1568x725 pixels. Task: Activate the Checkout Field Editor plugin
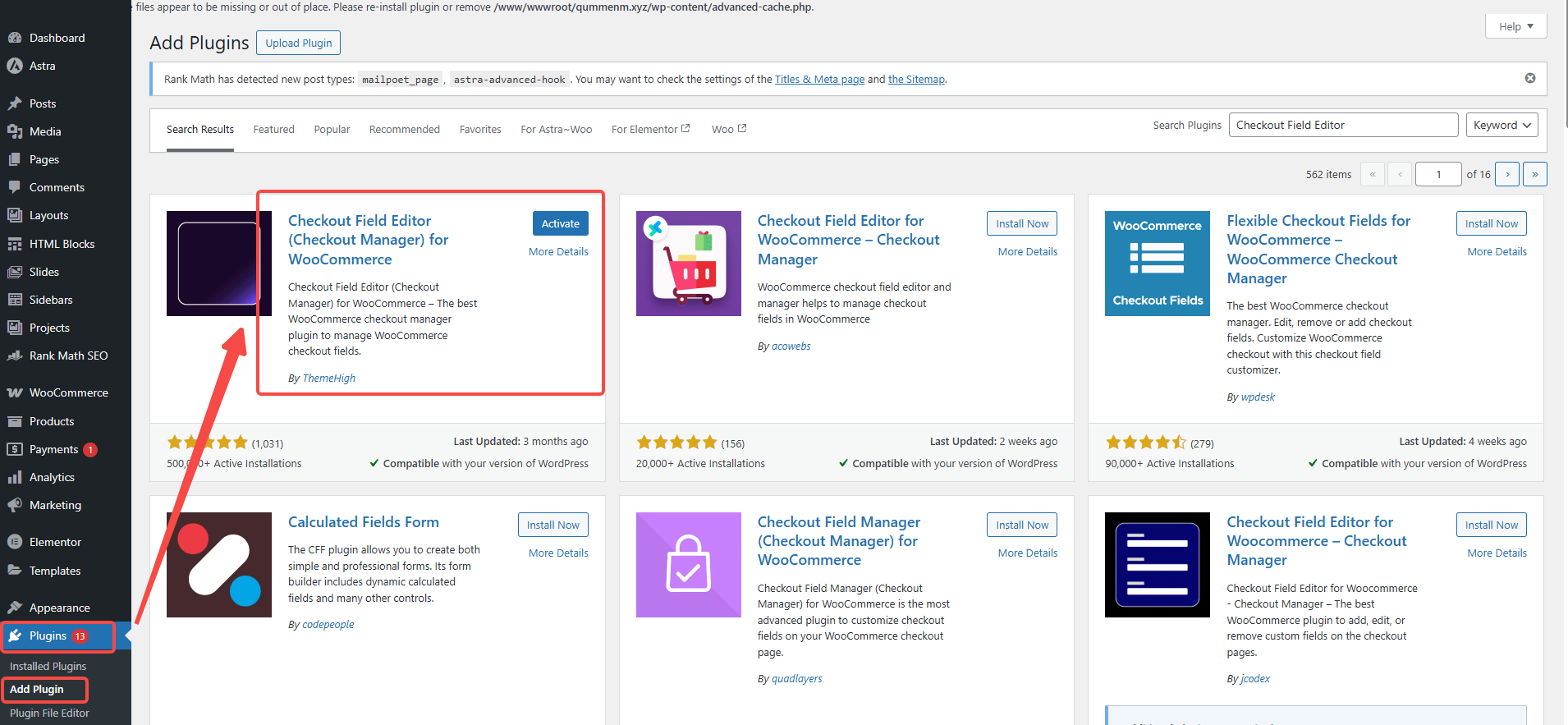click(x=560, y=223)
